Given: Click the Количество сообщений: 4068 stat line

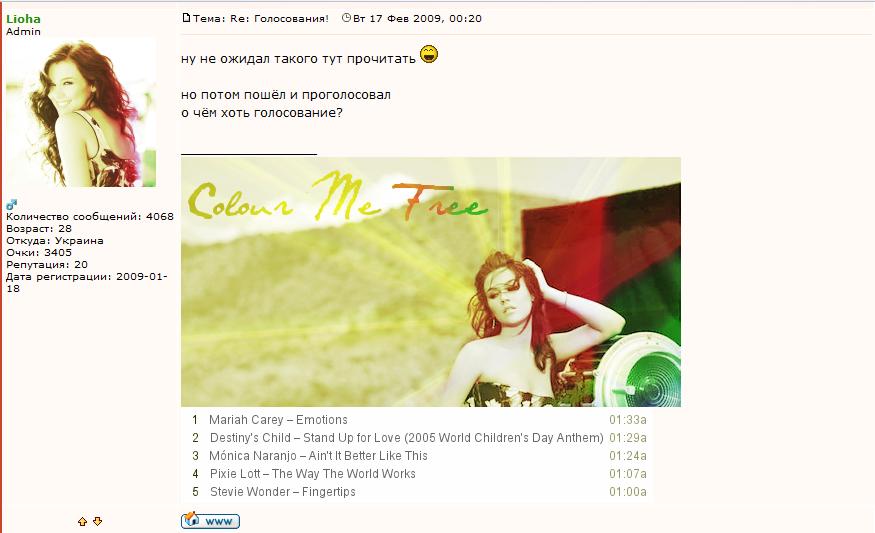Looking at the screenshot, I should (x=90, y=217).
